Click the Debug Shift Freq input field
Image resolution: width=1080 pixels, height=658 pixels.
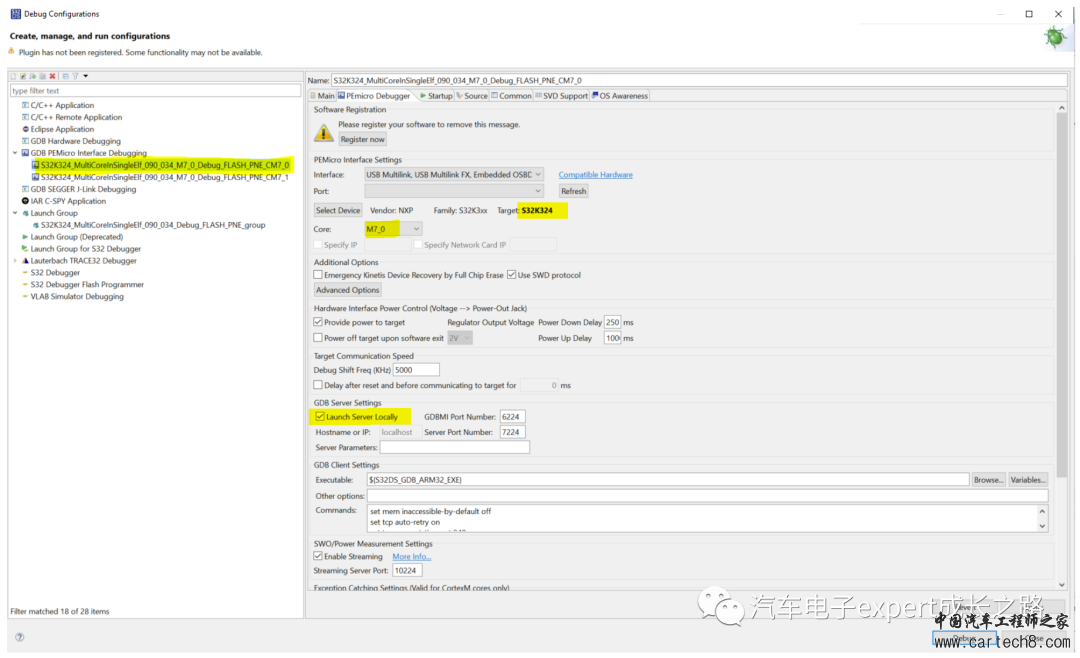pyautogui.click(x=416, y=370)
